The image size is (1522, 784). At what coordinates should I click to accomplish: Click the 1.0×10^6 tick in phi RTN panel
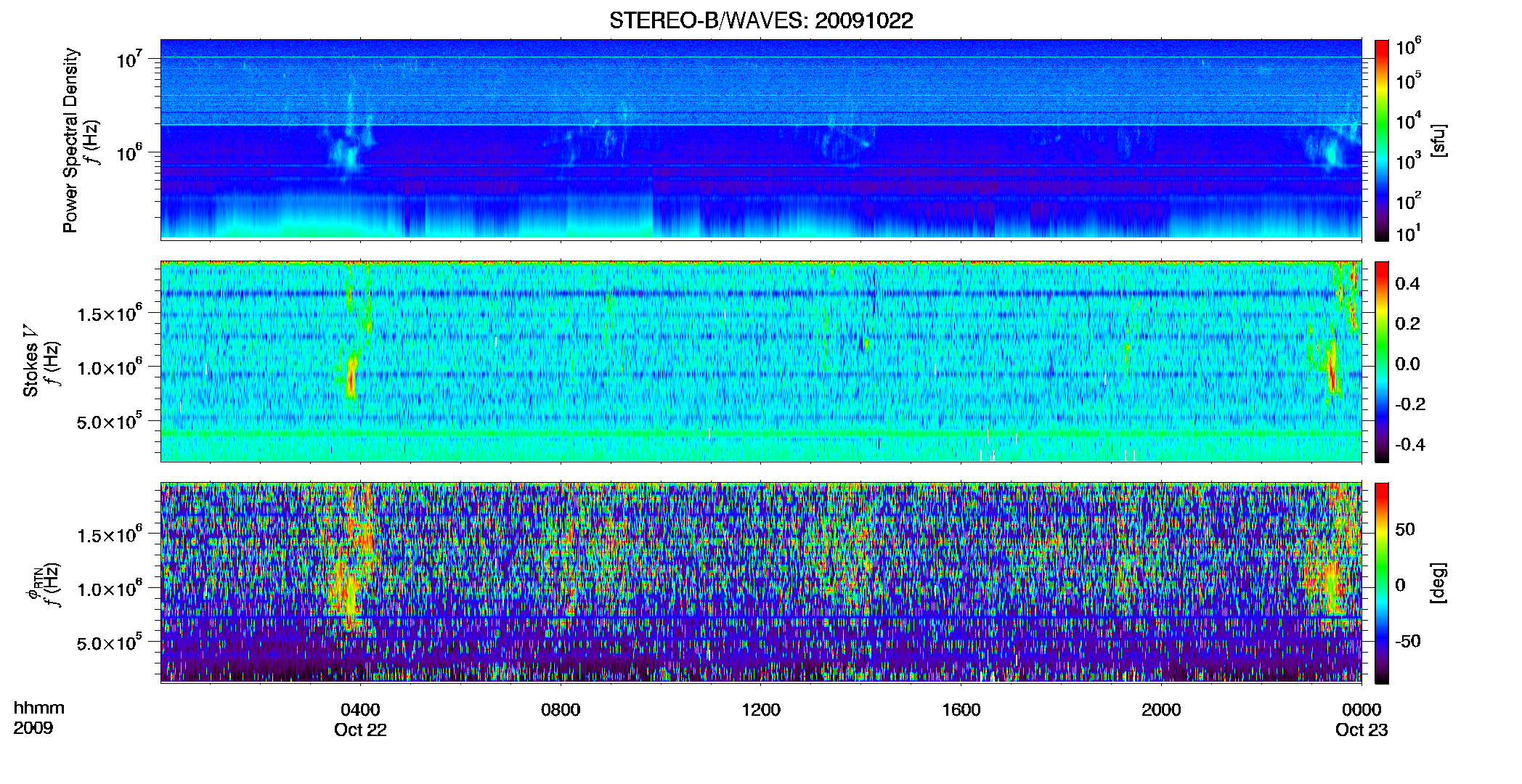(x=110, y=588)
